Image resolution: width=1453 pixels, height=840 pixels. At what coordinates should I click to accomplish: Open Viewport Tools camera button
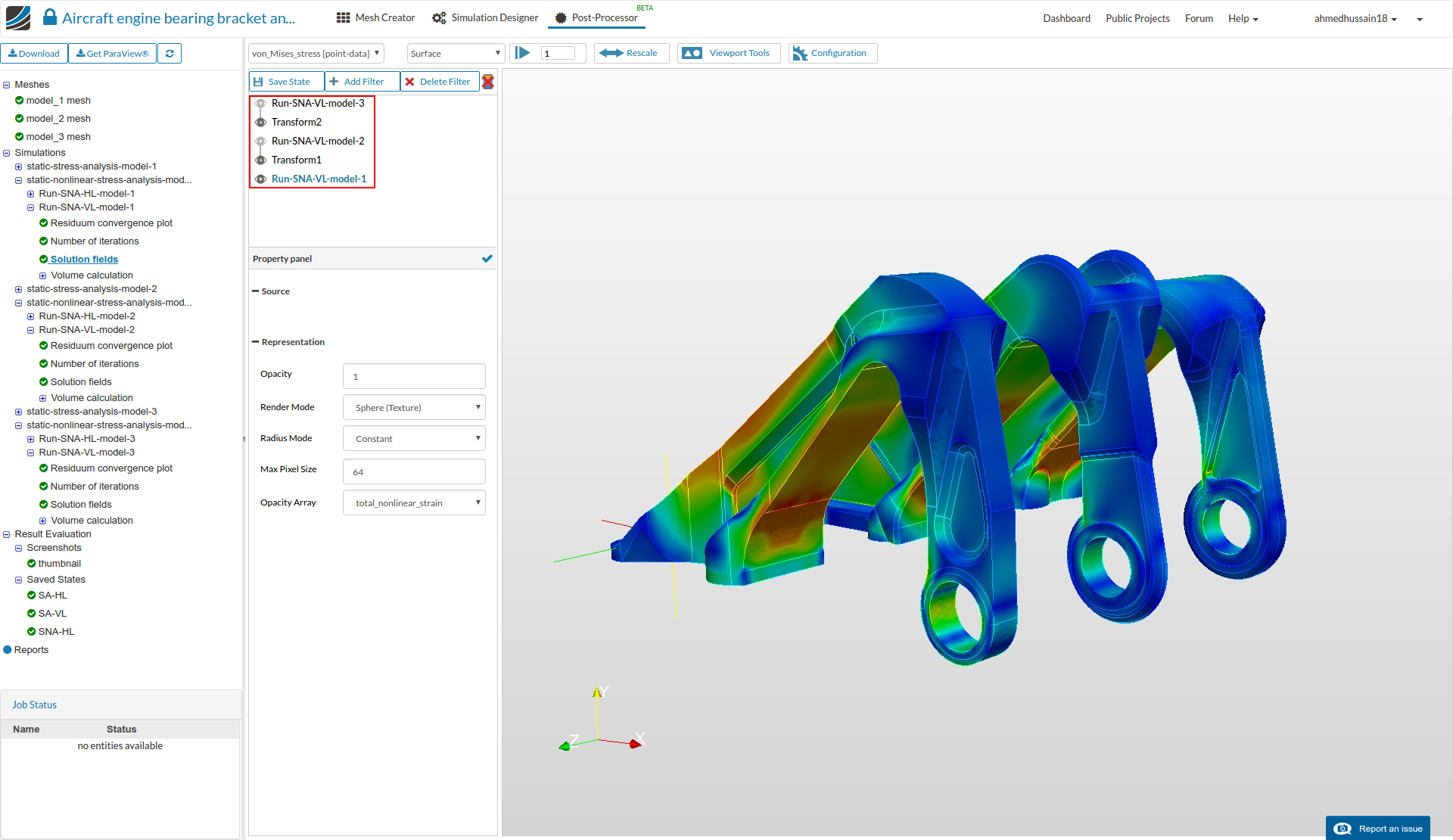click(x=728, y=53)
